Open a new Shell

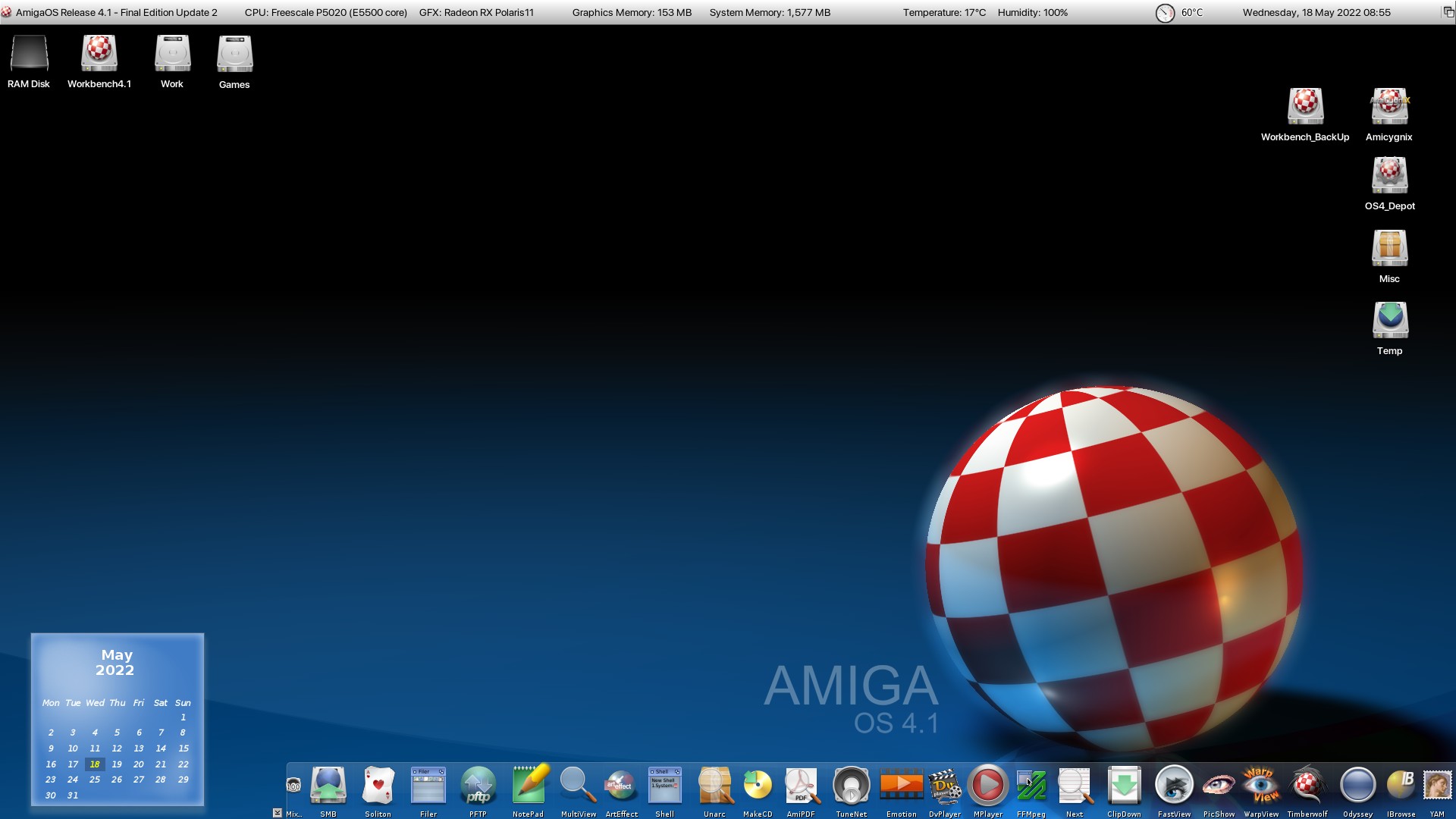(x=664, y=786)
